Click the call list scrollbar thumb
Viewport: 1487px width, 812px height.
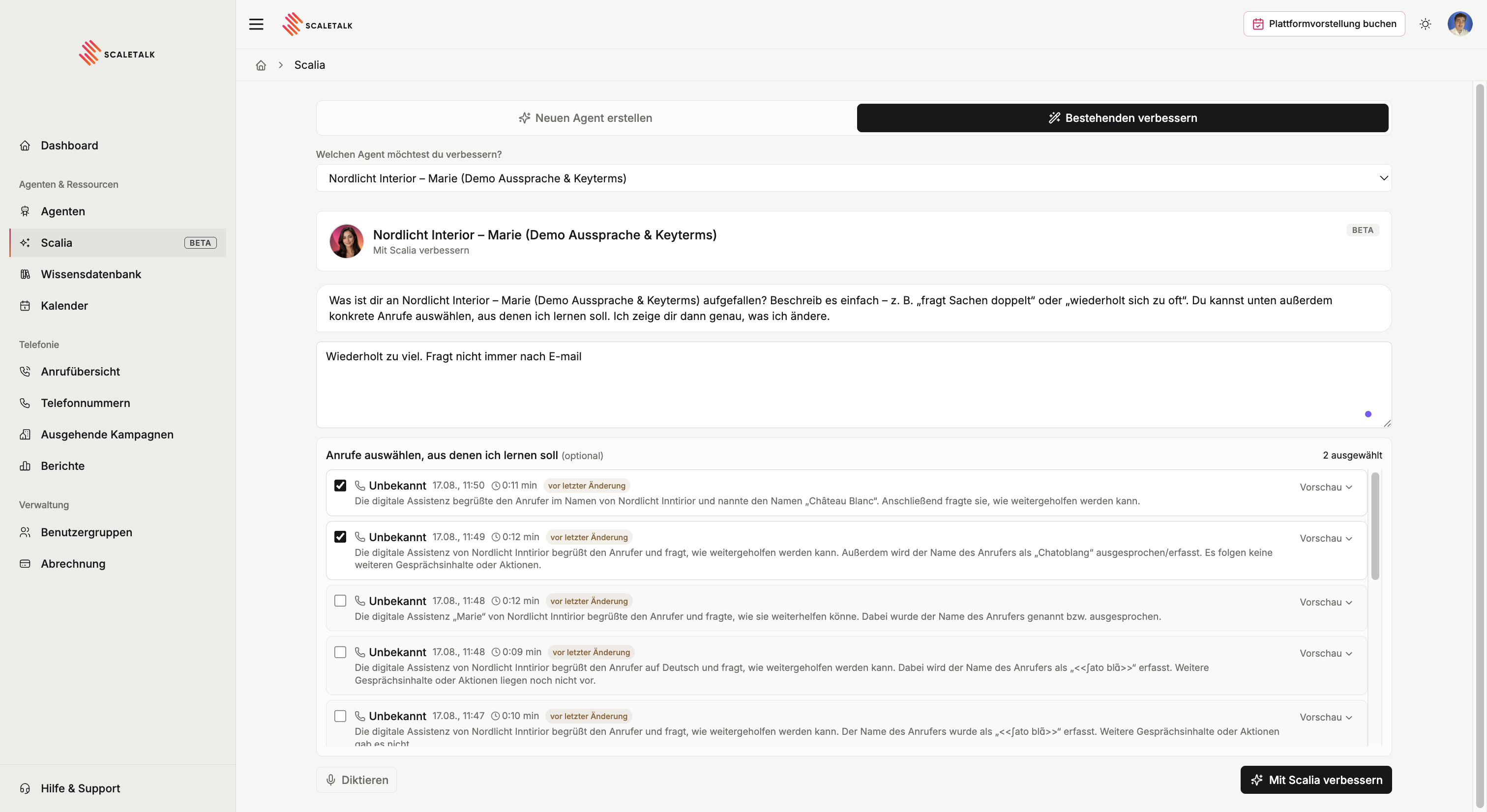click(1375, 526)
